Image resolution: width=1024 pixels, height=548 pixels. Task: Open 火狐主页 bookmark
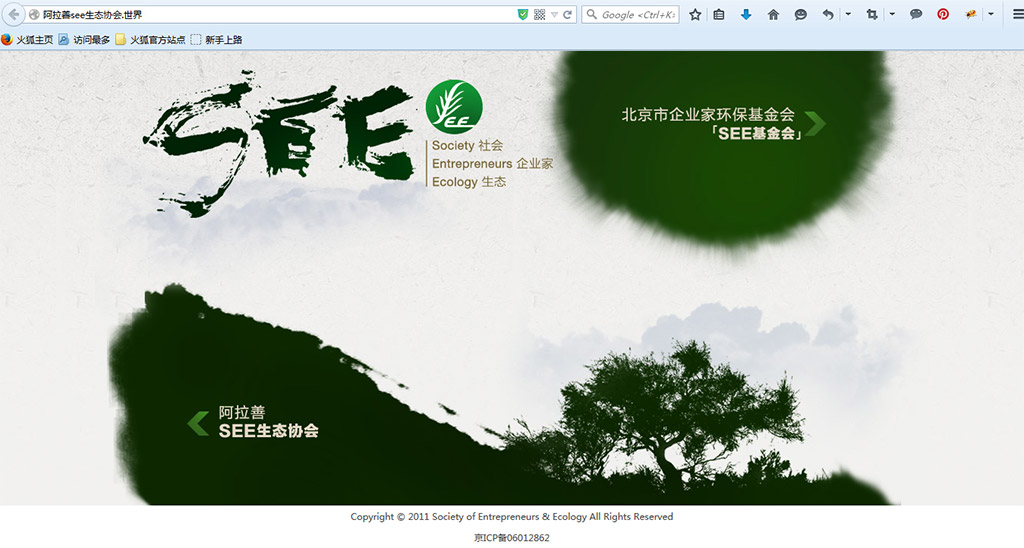[27, 40]
